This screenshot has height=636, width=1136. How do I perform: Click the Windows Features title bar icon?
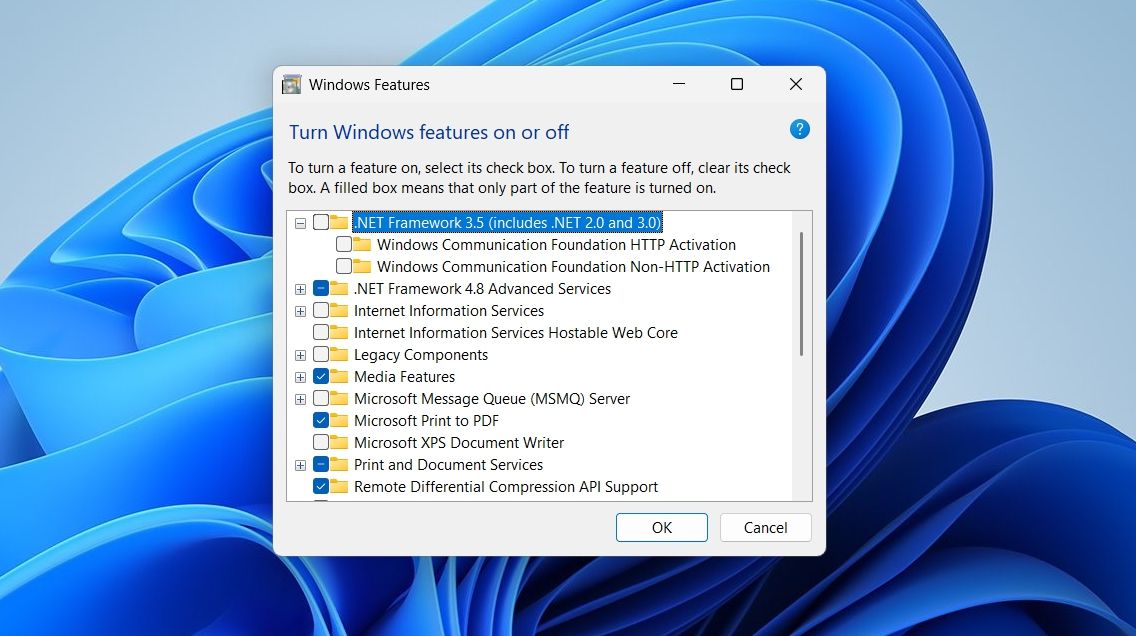pos(291,85)
